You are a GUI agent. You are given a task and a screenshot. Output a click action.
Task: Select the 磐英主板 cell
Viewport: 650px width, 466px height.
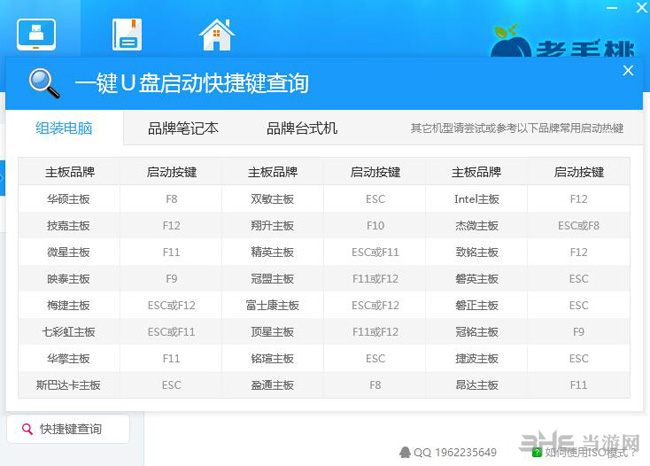477,279
